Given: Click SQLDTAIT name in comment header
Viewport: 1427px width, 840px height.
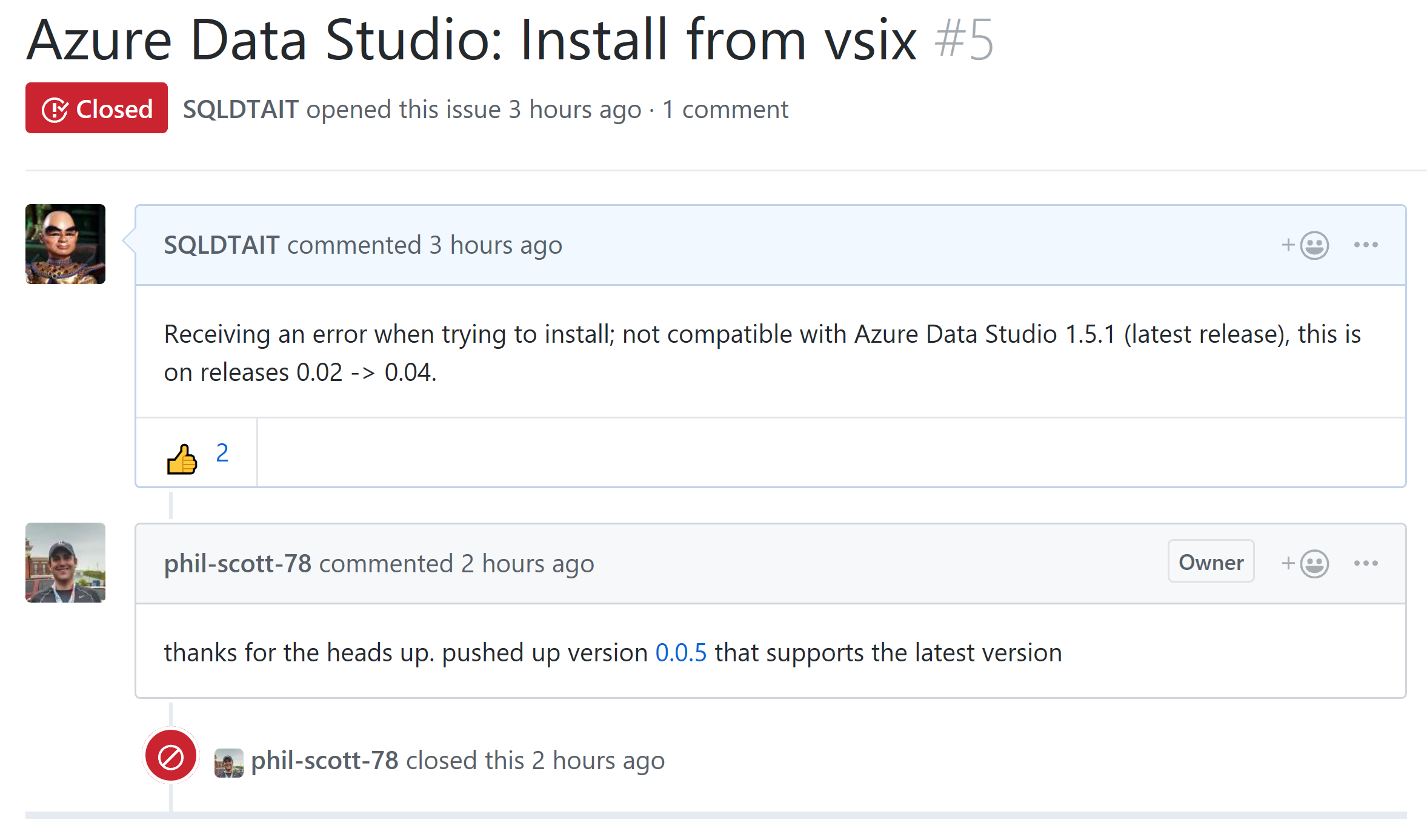Looking at the screenshot, I should coord(221,245).
